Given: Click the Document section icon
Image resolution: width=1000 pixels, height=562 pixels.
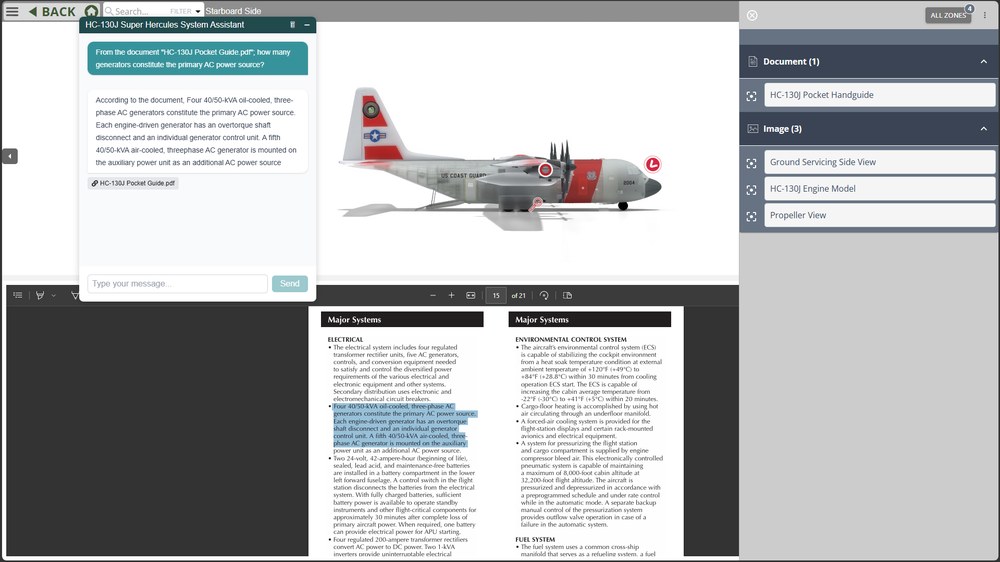Looking at the screenshot, I should 753,62.
